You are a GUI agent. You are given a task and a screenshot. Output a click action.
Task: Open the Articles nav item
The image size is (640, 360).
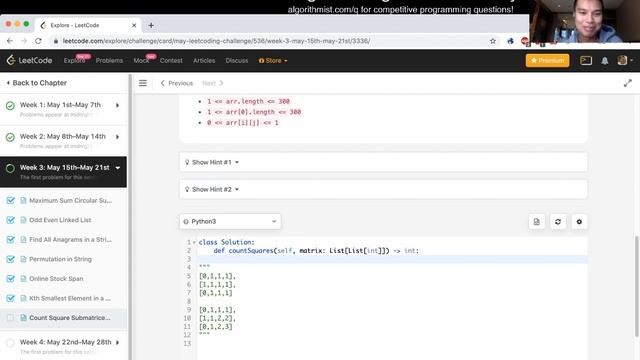(204, 60)
